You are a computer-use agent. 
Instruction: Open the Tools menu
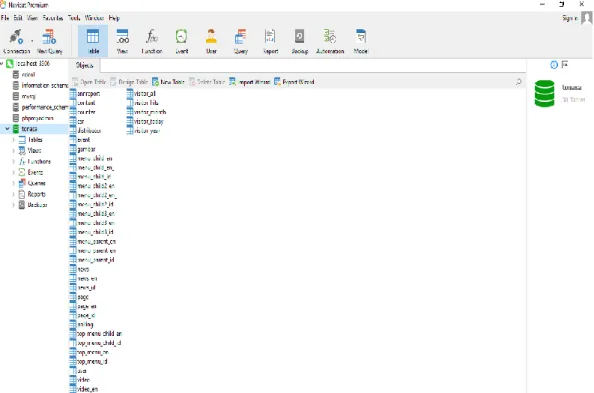[x=74, y=18]
